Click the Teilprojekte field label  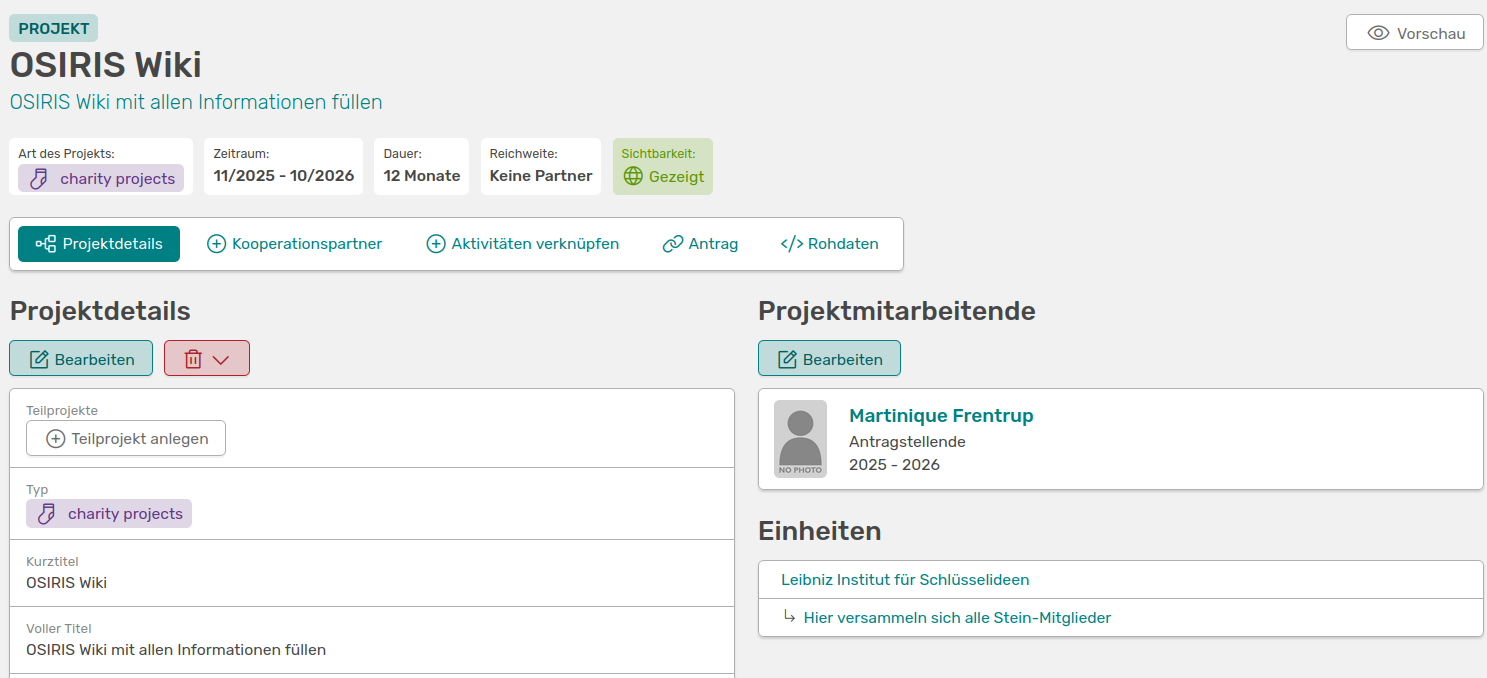coord(62,411)
